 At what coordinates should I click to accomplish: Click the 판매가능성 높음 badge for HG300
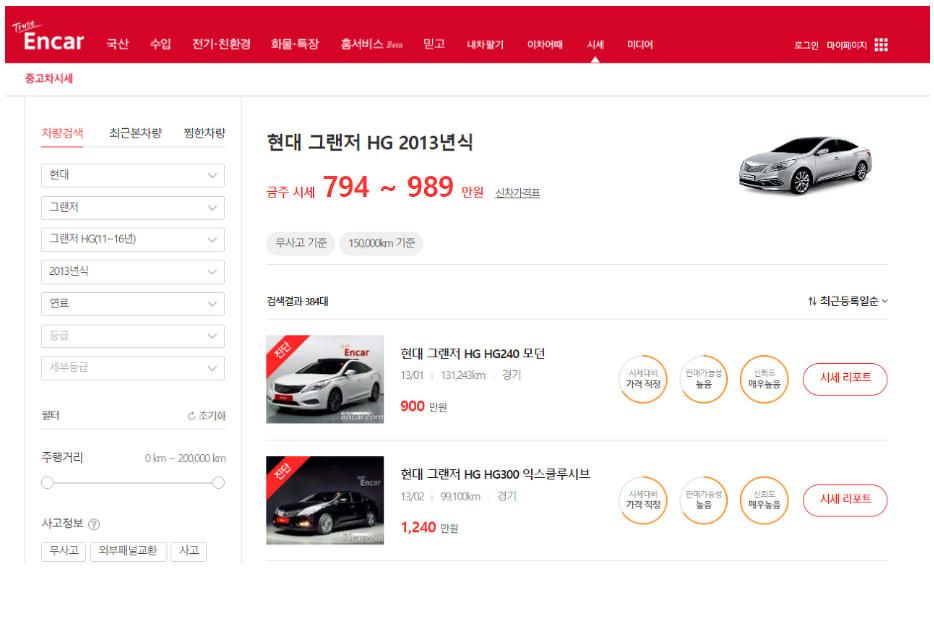pyautogui.click(x=703, y=500)
